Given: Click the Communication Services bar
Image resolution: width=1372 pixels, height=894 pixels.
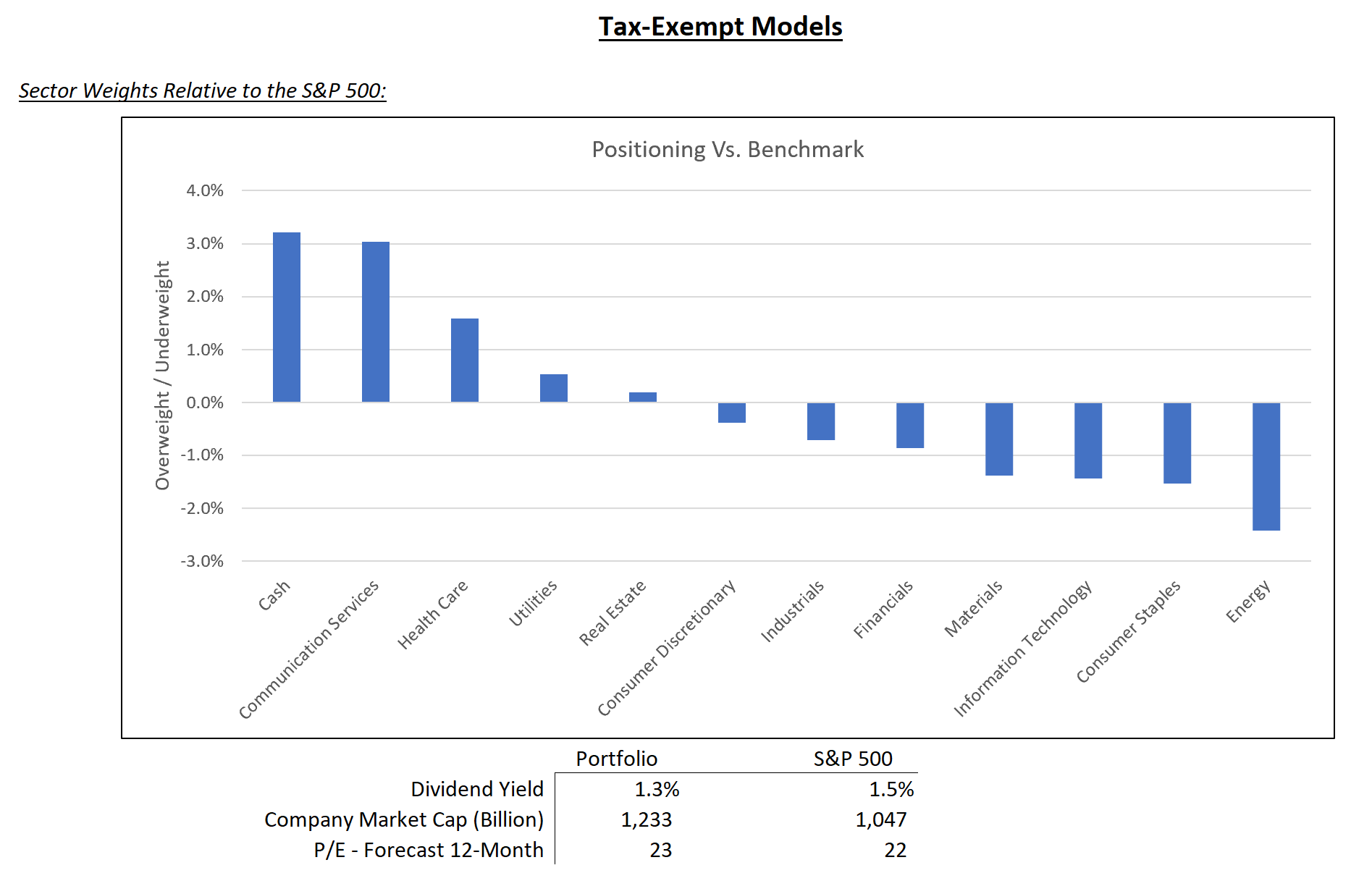Looking at the screenshot, I should pyautogui.click(x=375, y=321).
